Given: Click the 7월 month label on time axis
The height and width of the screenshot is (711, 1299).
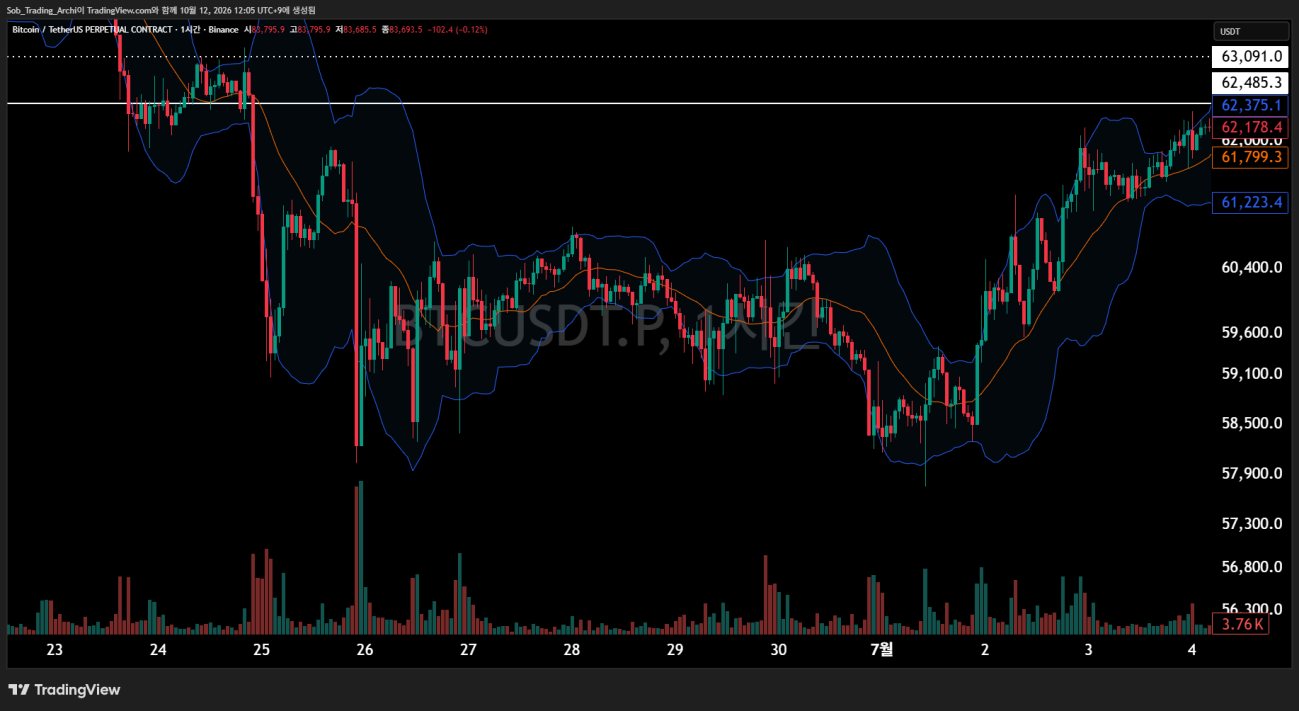Looking at the screenshot, I should 881,650.
